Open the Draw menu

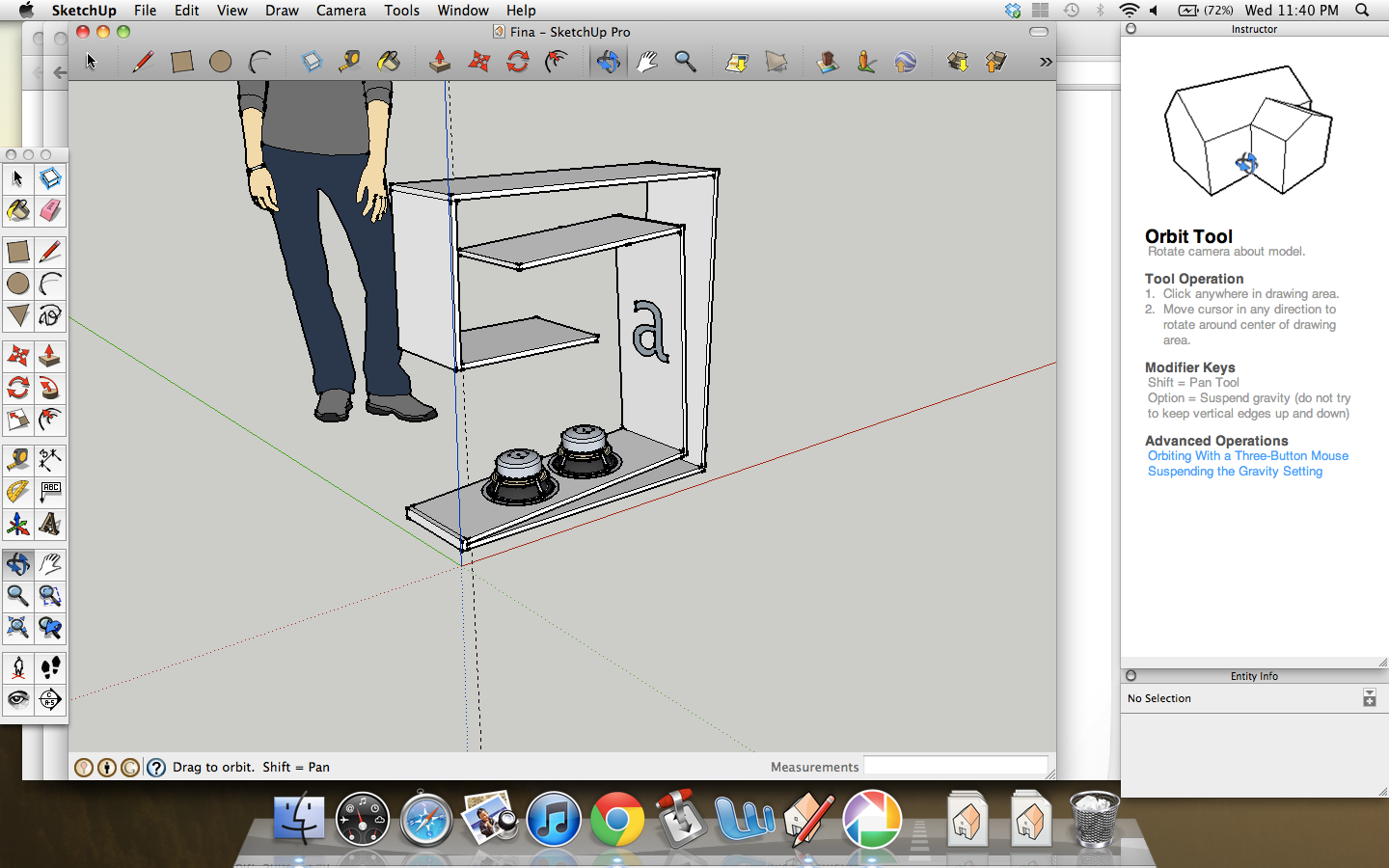pos(282,11)
